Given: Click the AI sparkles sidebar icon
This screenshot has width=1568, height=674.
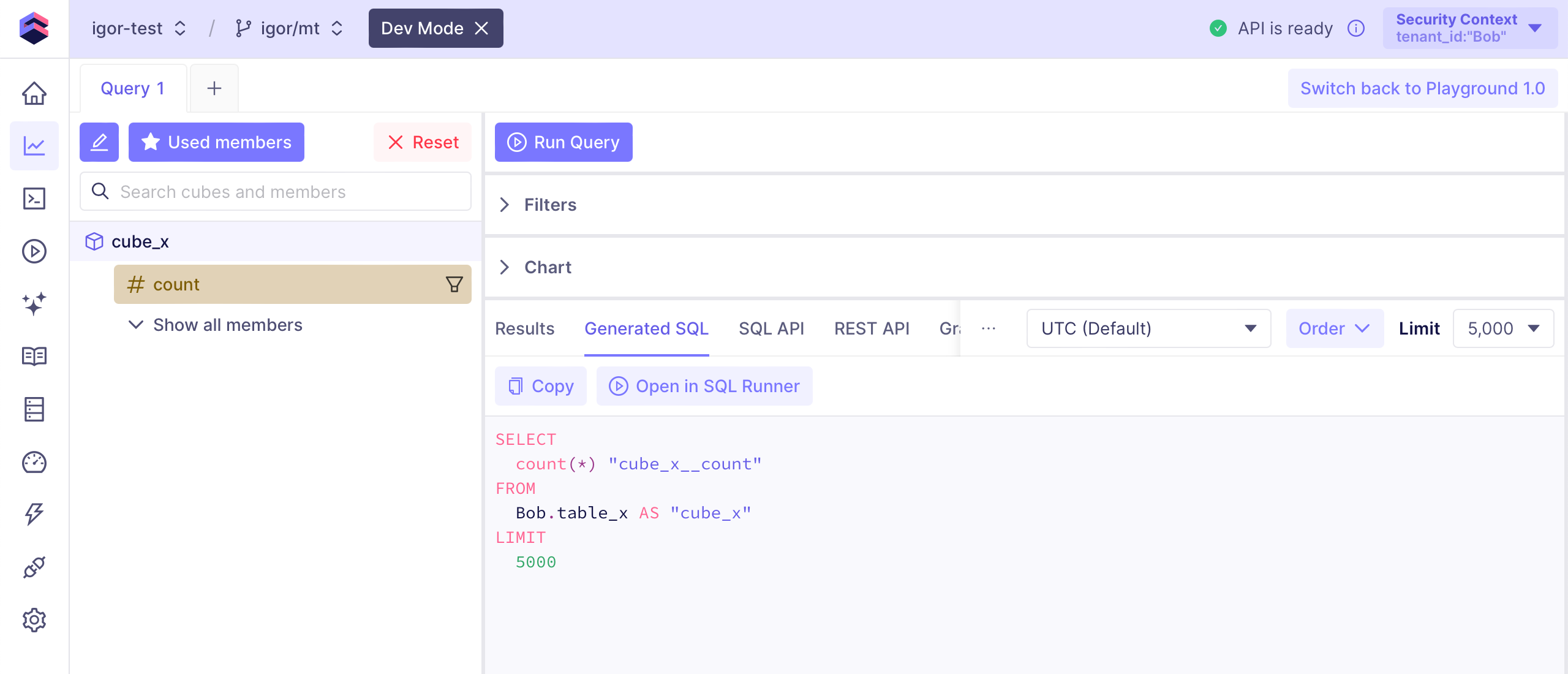Looking at the screenshot, I should (x=34, y=303).
